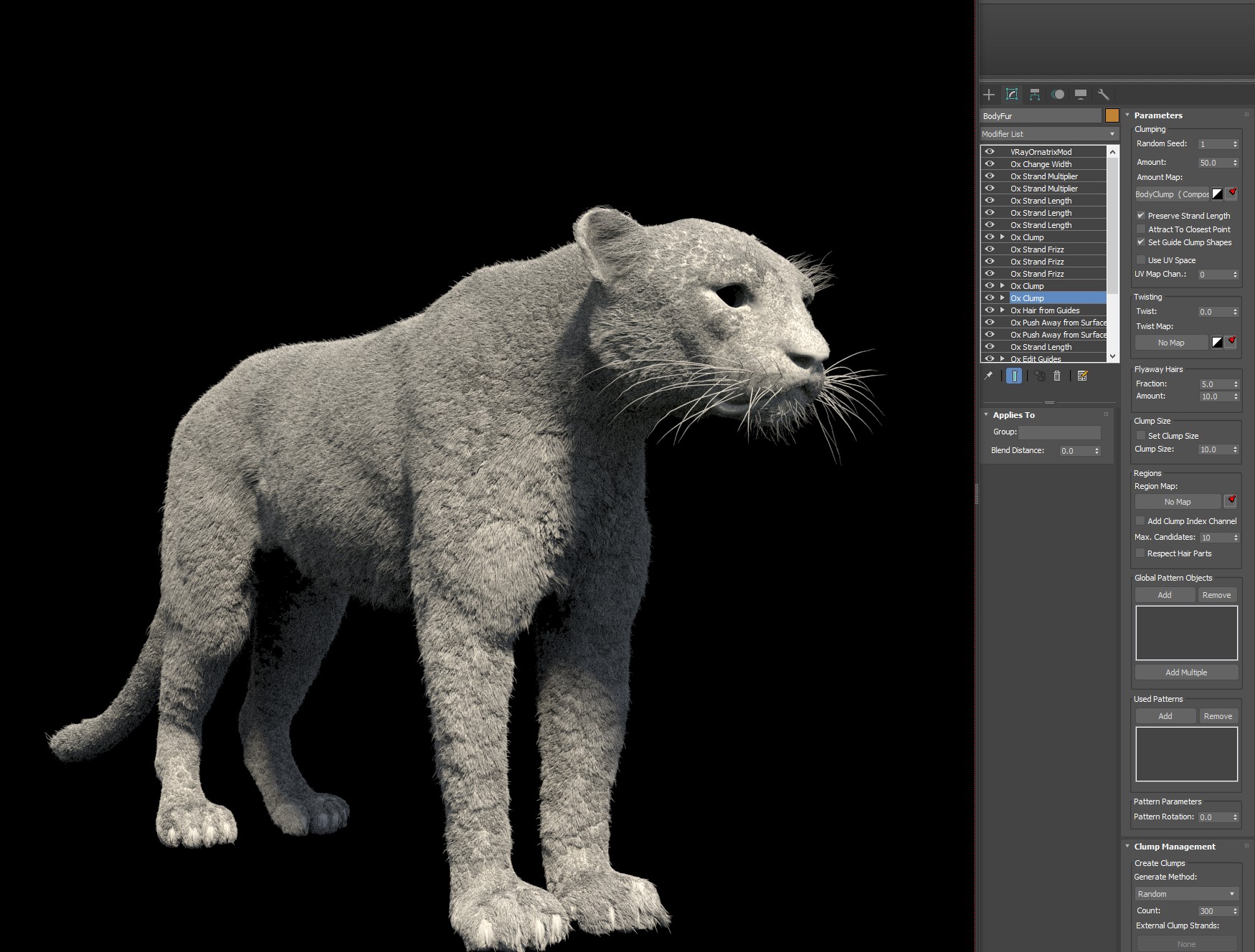Uncheck Preserve Strand Length

pos(1141,215)
